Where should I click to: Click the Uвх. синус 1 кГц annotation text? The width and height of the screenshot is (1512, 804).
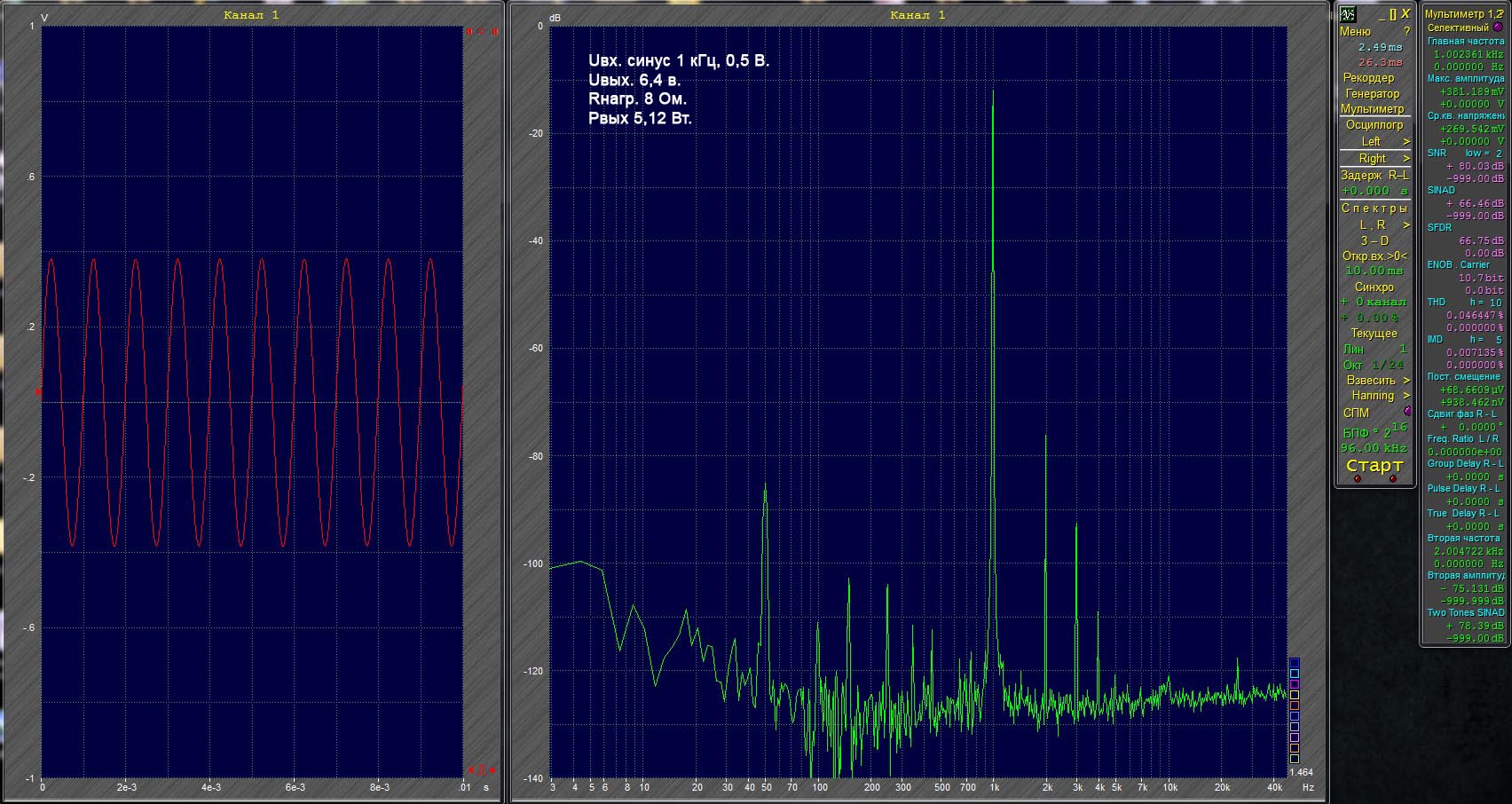[x=679, y=60]
